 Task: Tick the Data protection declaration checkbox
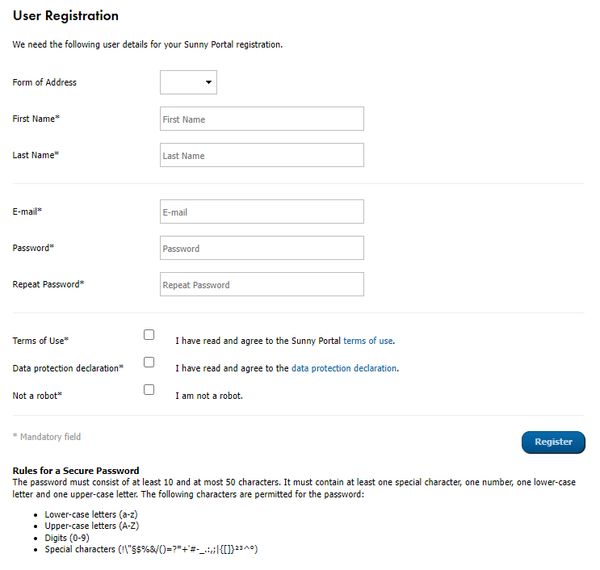click(x=149, y=362)
